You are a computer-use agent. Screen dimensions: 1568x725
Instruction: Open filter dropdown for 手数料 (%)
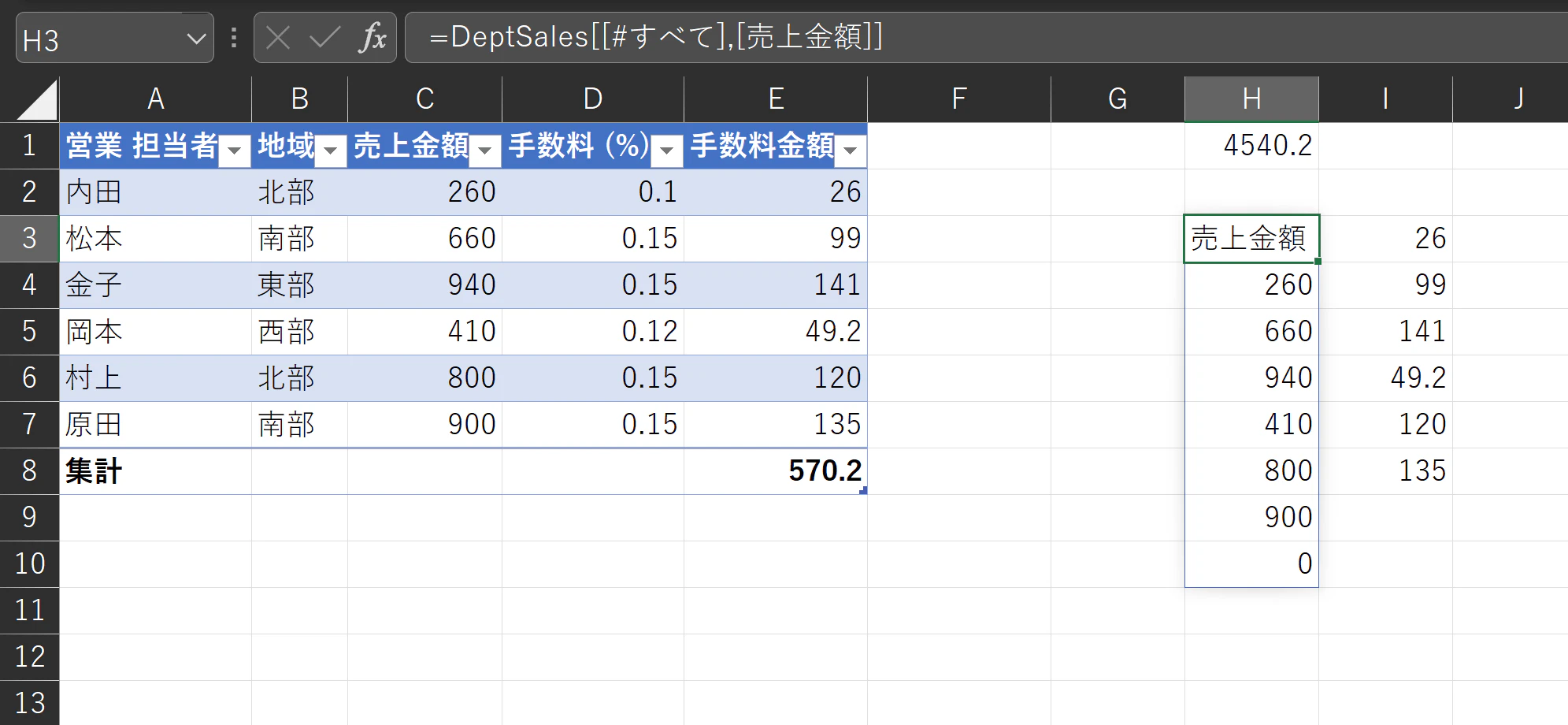click(x=667, y=150)
